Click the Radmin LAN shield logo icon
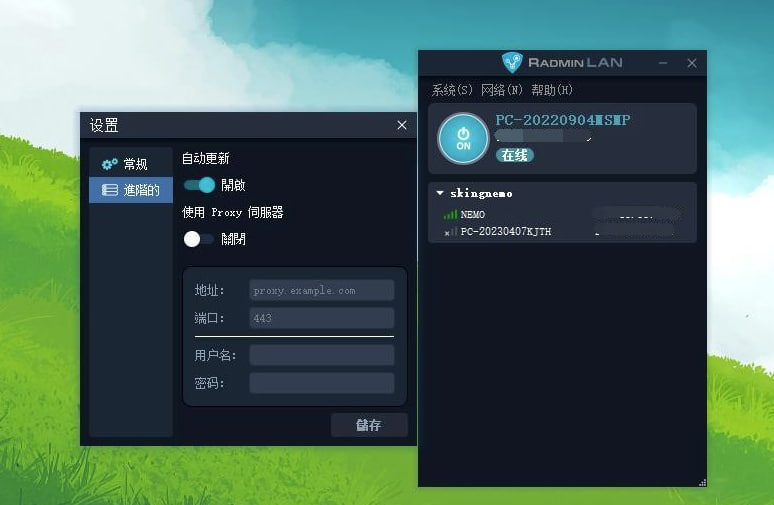 click(512, 63)
